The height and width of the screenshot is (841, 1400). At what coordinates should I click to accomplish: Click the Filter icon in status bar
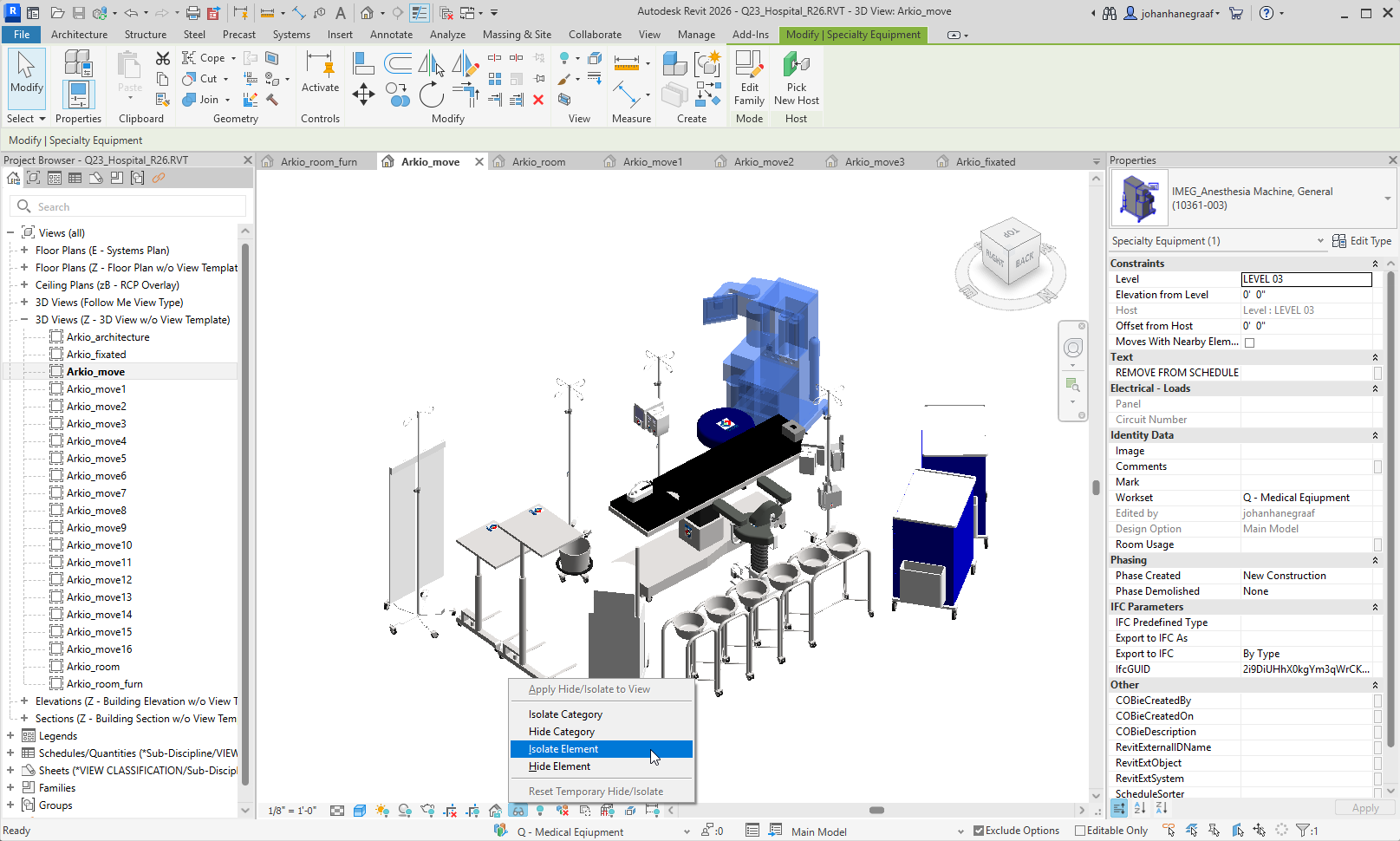pyautogui.click(x=1303, y=831)
